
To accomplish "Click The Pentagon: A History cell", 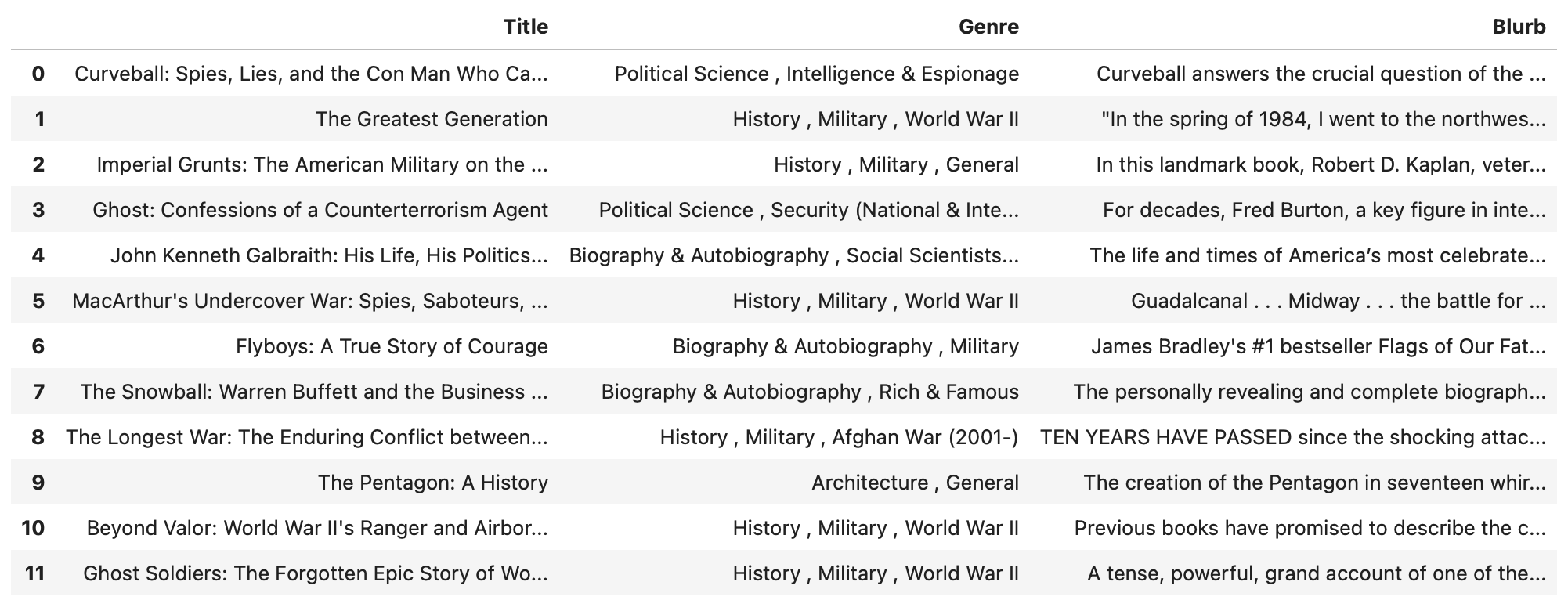I will [432, 483].
